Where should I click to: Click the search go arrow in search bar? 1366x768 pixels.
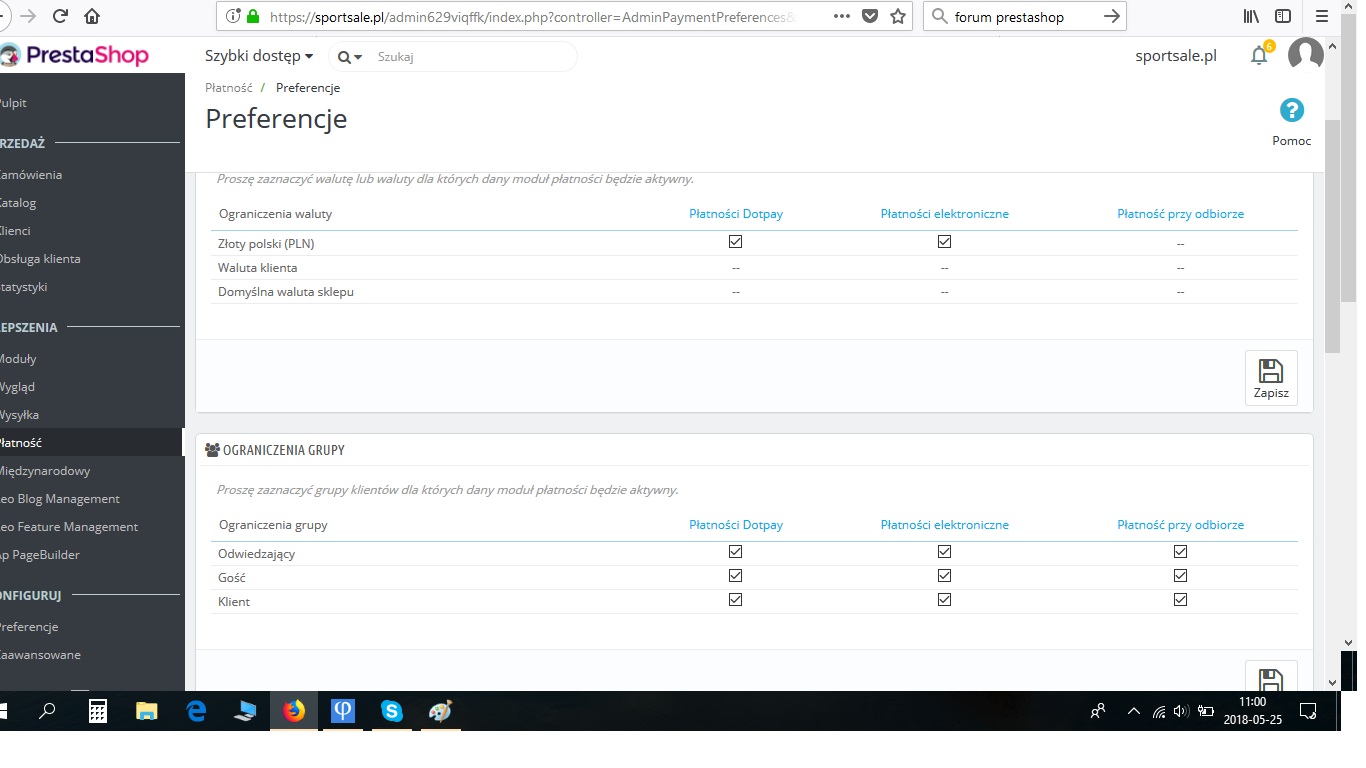coord(1111,16)
